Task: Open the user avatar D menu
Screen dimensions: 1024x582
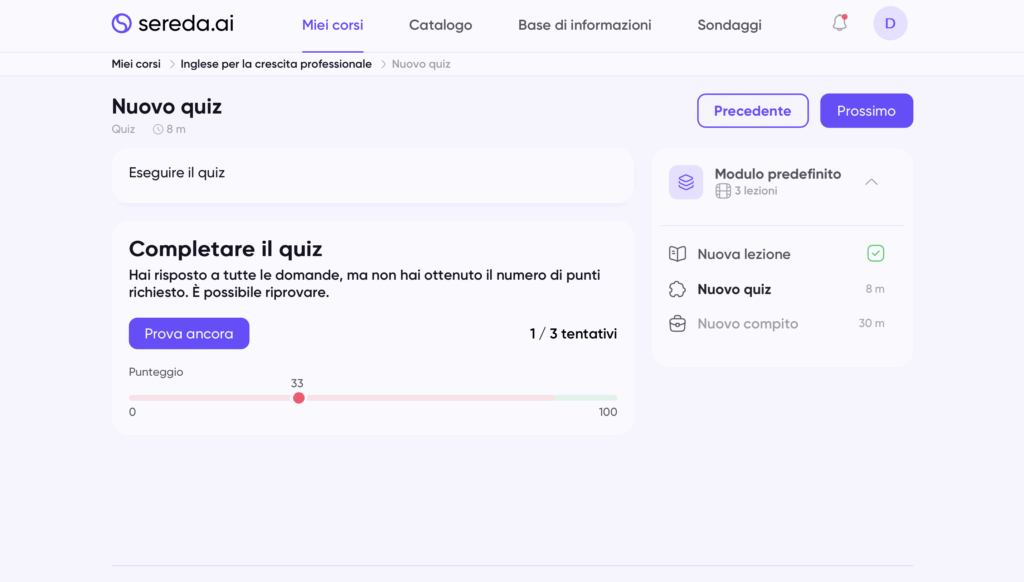Action: [x=890, y=23]
